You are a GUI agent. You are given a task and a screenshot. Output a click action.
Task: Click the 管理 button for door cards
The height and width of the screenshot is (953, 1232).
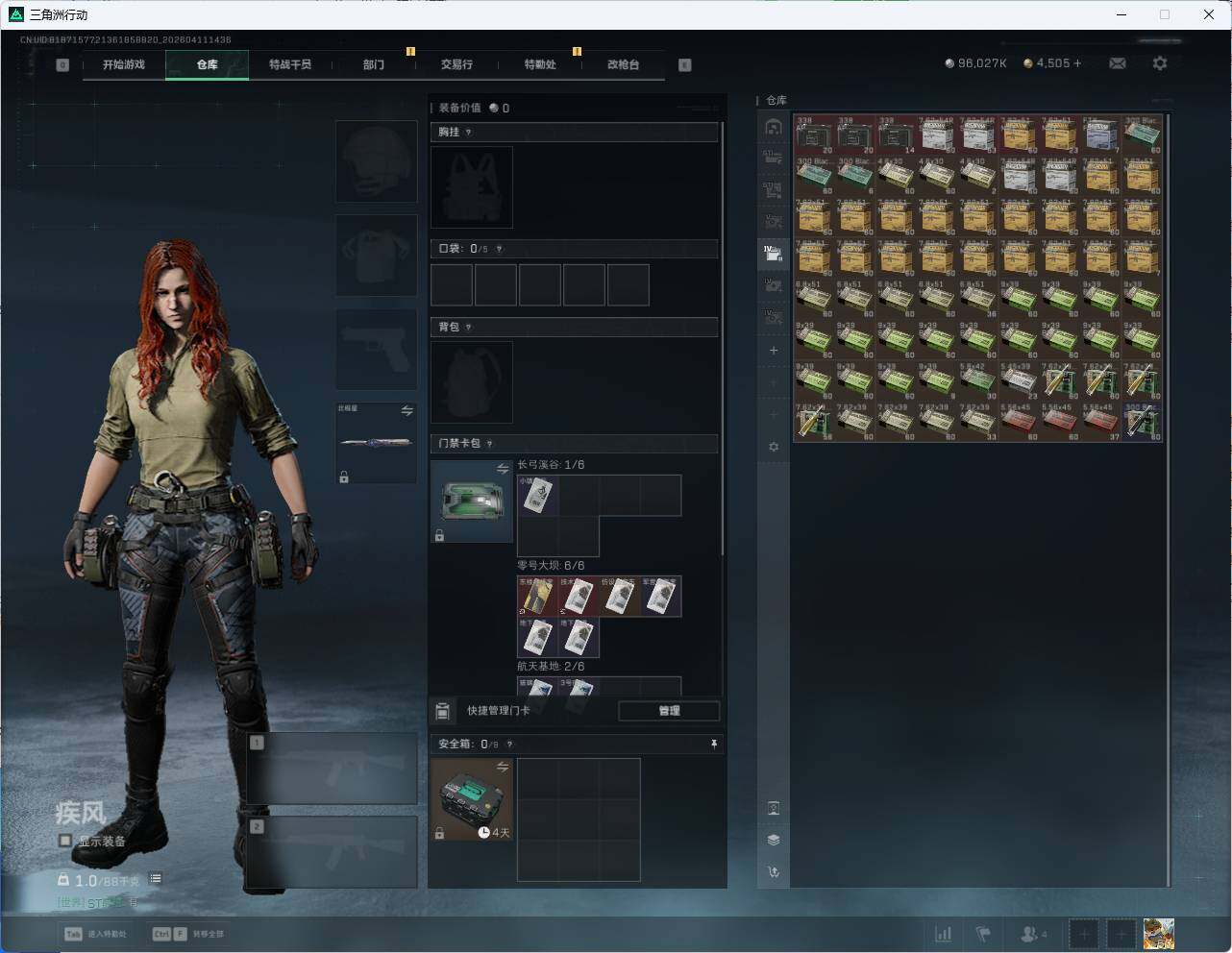(x=669, y=711)
